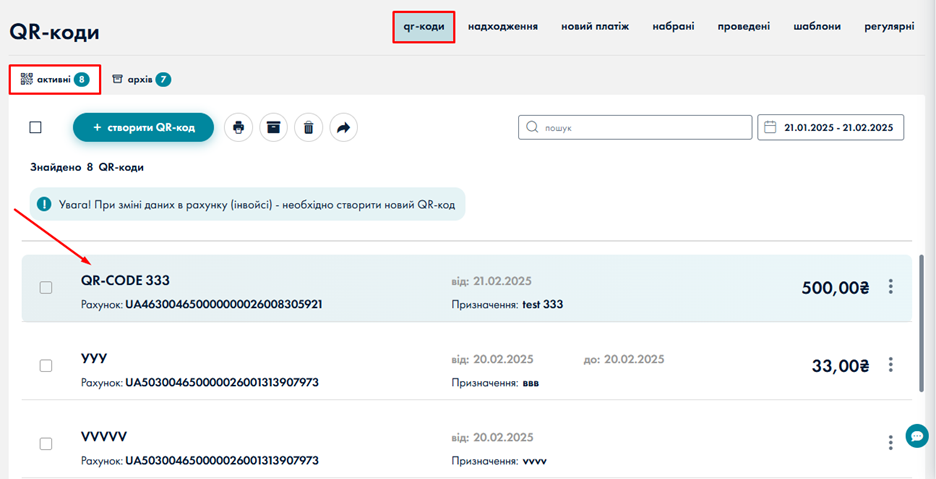Click the vertical scrollbar of the list
Image resolution: width=936 pixels, height=479 pixels.
coord(922,323)
